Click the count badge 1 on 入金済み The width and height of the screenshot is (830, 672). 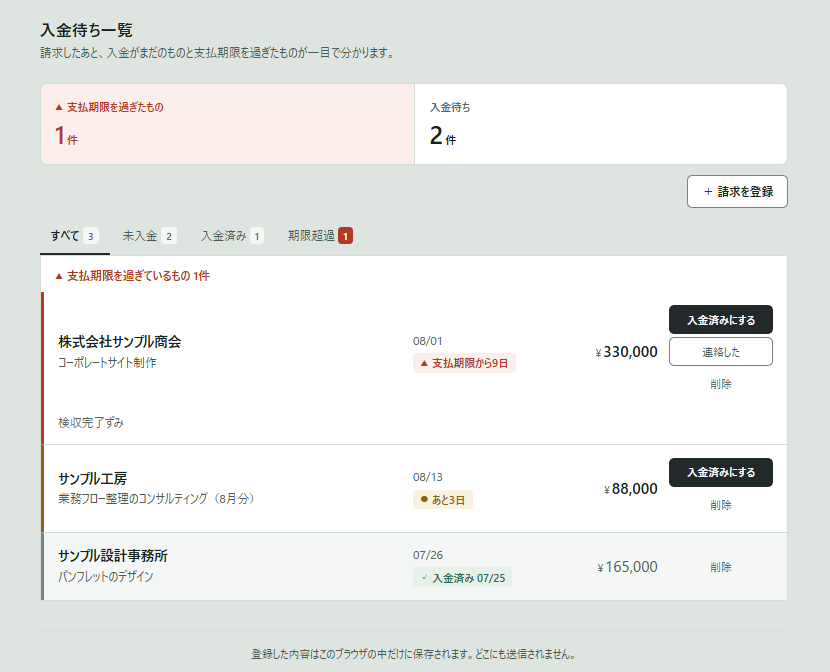point(257,236)
